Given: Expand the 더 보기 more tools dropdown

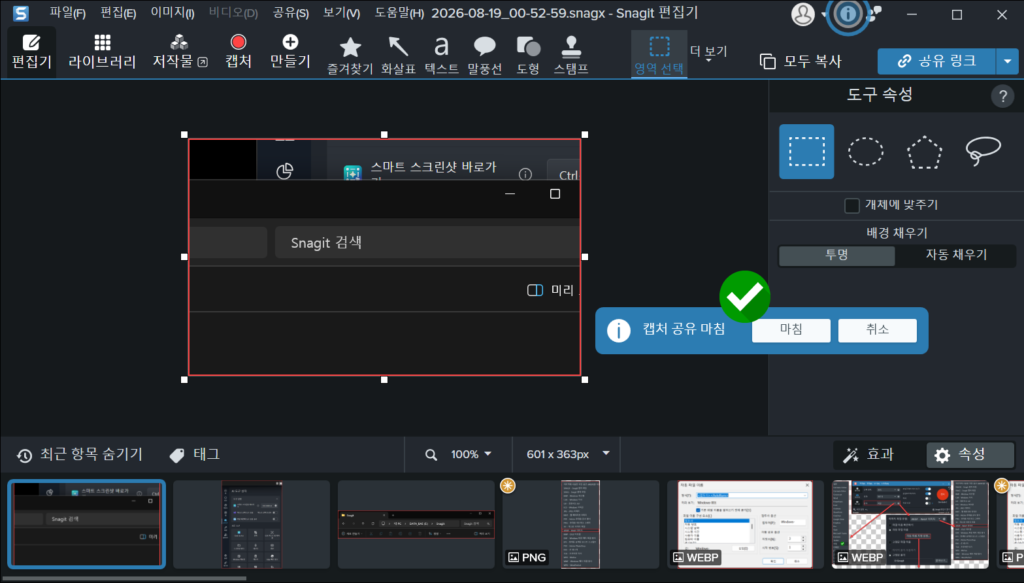Looking at the screenshot, I should 709,53.
